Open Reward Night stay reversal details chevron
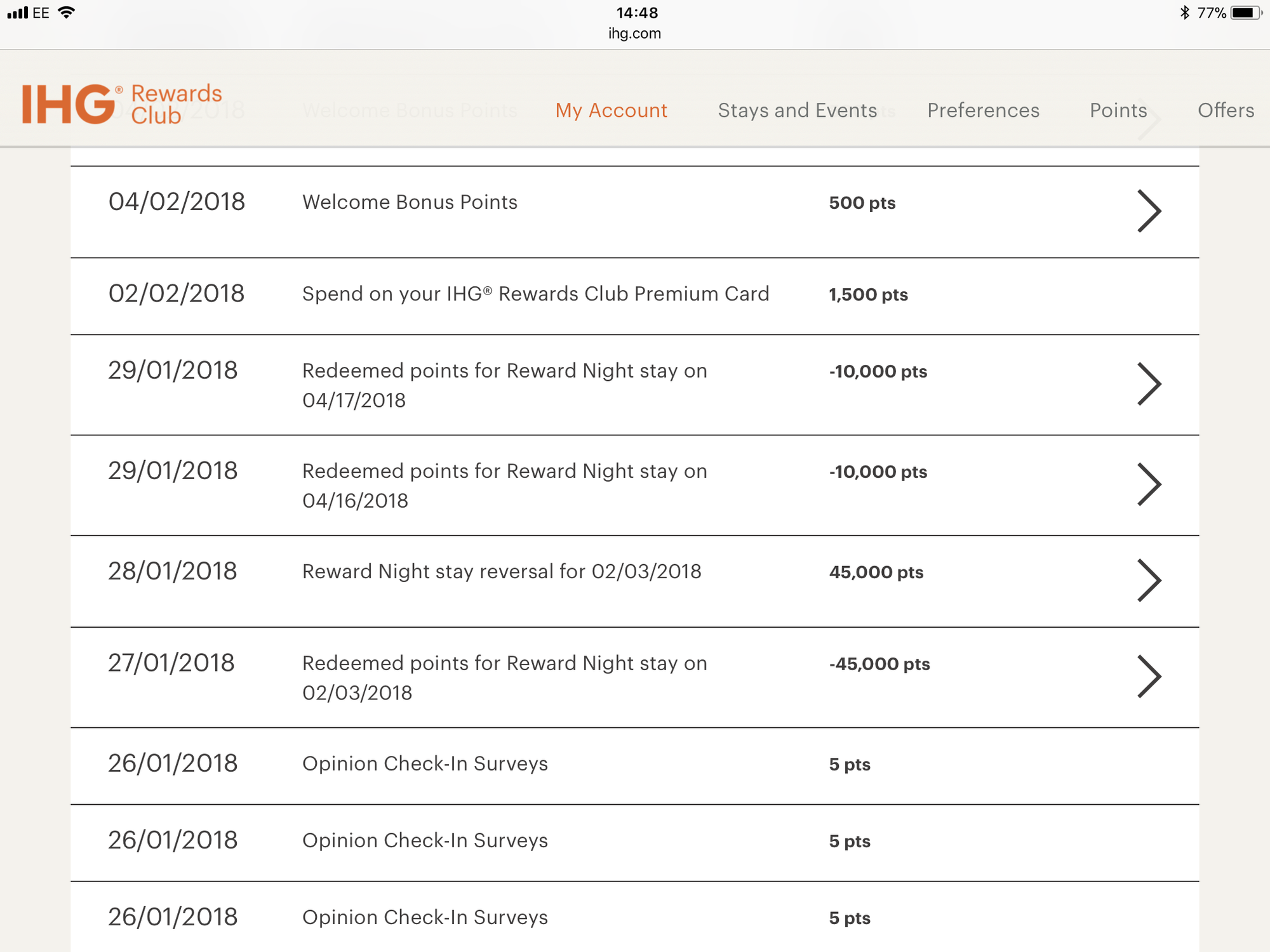 coord(1149,580)
